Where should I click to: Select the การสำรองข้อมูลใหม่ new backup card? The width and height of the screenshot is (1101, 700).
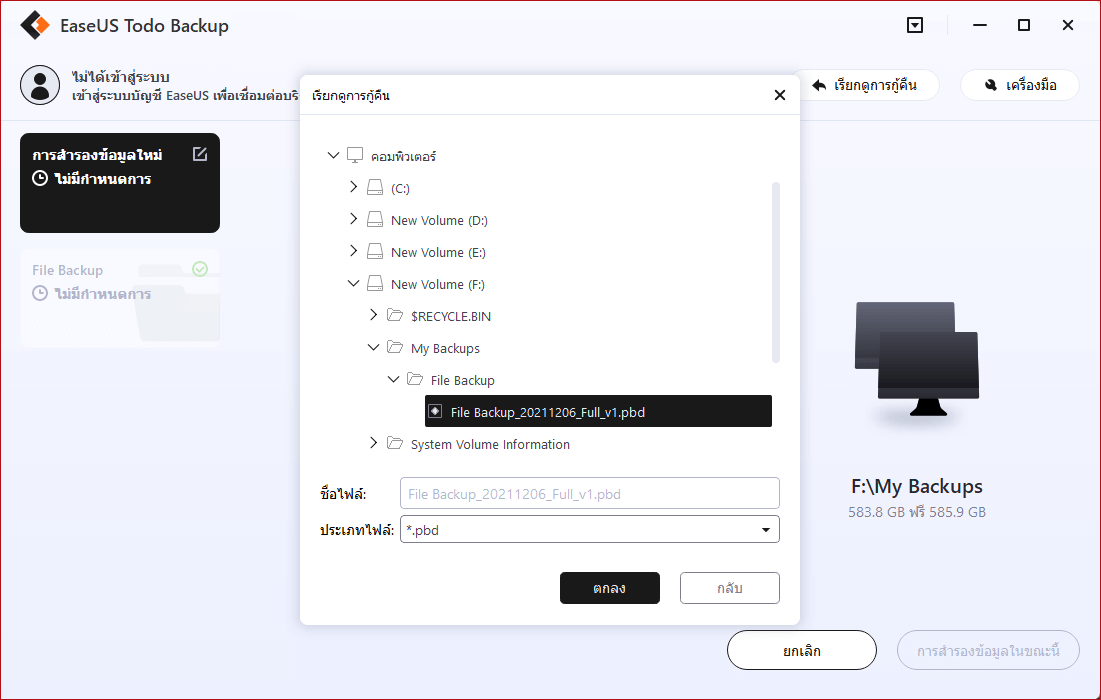pyautogui.click(x=120, y=183)
